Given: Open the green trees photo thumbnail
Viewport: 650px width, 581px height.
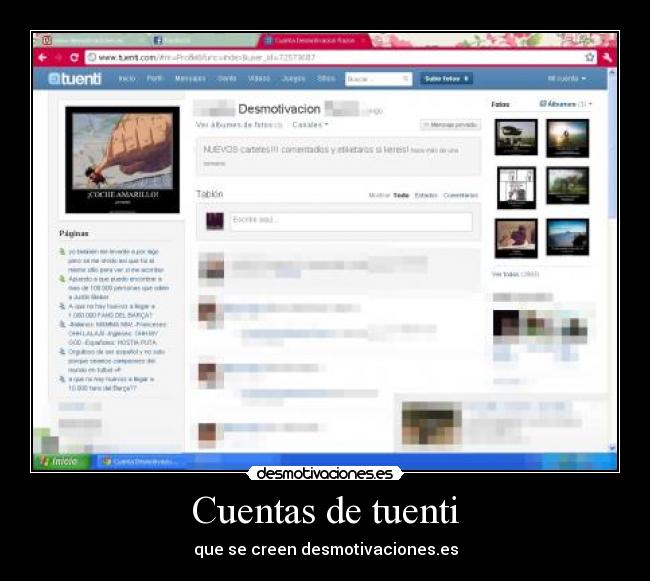Looking at the screenshot, I should [x=568, y=185].
